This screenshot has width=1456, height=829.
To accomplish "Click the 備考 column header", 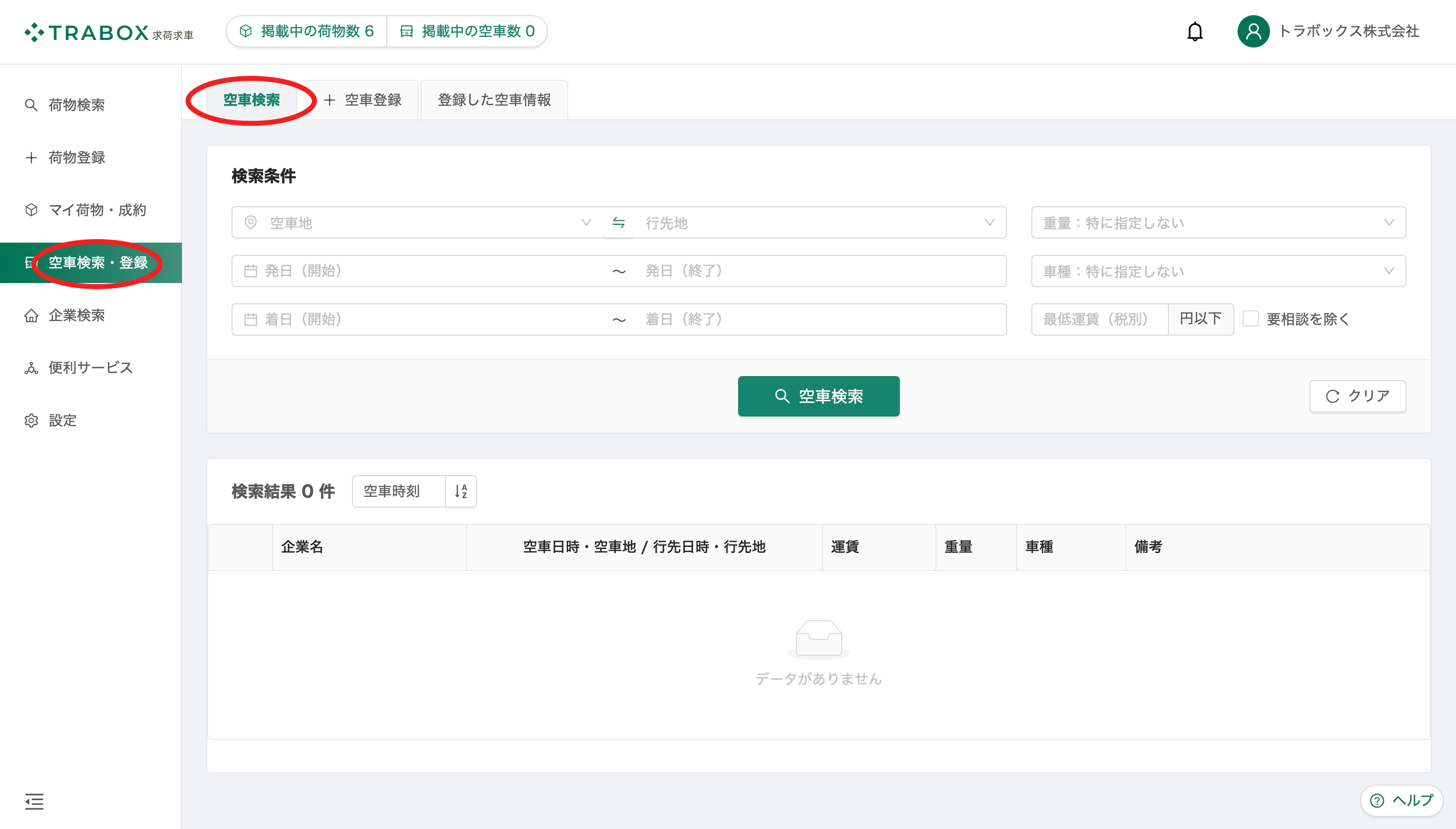I will coord(1278,547).
